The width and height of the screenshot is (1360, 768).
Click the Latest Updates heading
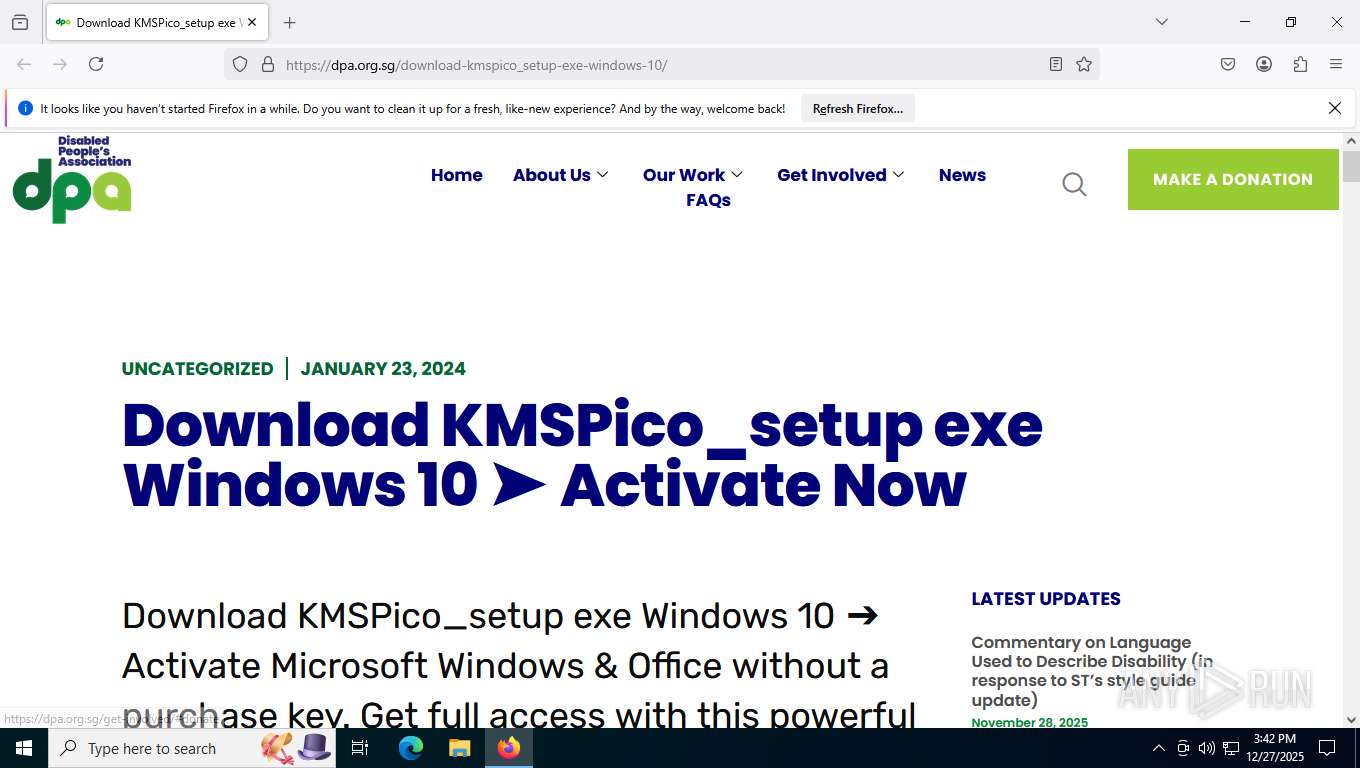pos(1046,599)
